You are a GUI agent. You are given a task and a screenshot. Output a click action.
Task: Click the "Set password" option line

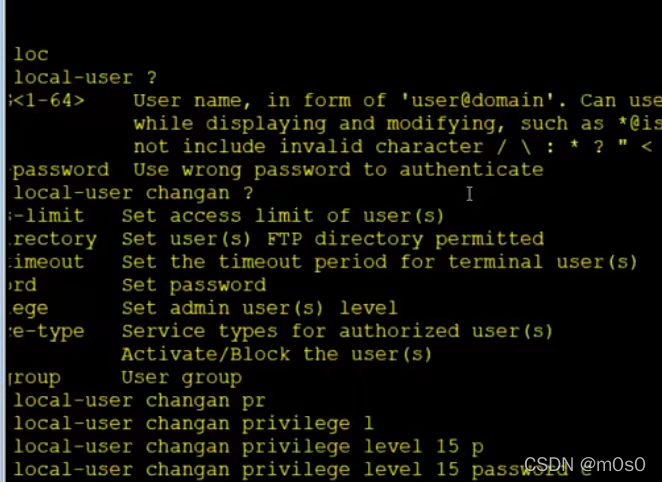coord(193,284)
